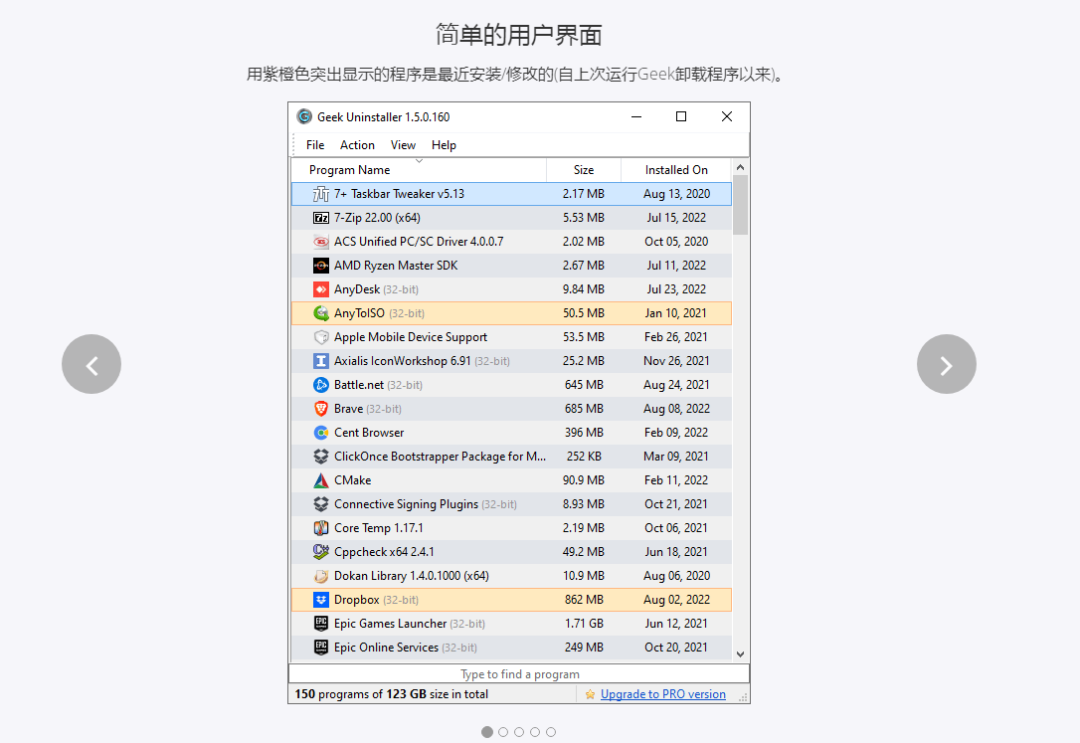Click the CMake triangle icon
The image size is (1080, 743).
[320, 481]
